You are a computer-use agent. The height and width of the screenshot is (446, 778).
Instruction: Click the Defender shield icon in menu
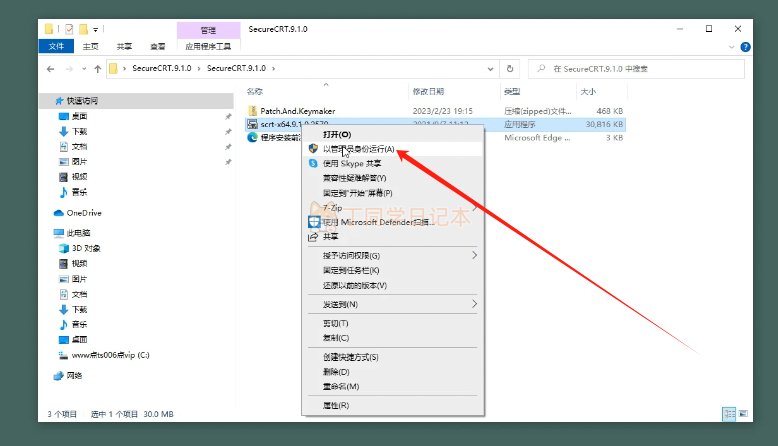314,222
